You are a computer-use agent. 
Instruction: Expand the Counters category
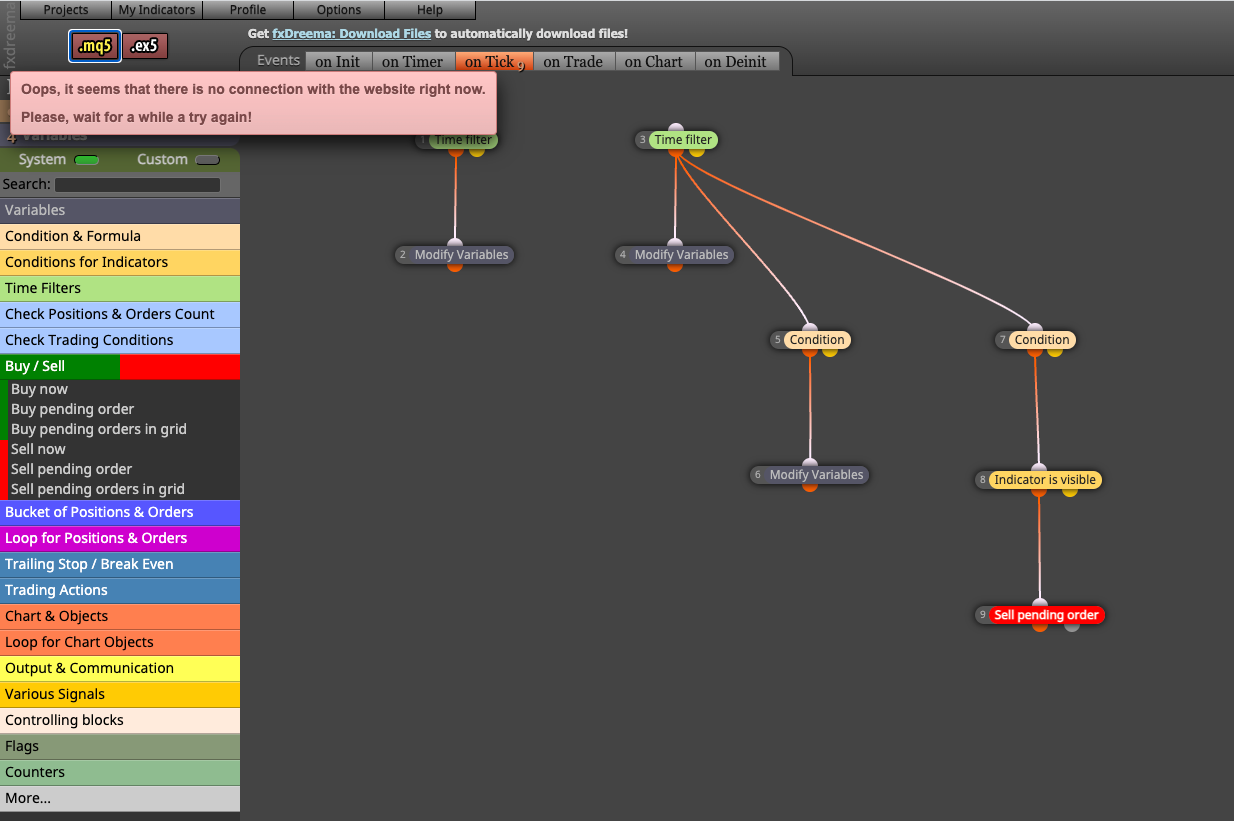120,772
